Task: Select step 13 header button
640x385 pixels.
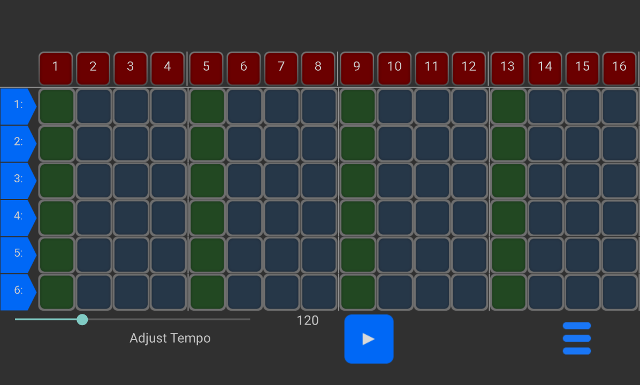Action: click(x=508, y=68)
